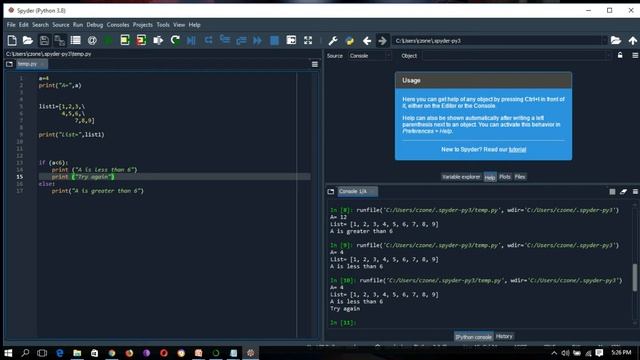This screenshot has width=640, height=360.
Task: Switch to the History tab
Action: click(504, 336)
